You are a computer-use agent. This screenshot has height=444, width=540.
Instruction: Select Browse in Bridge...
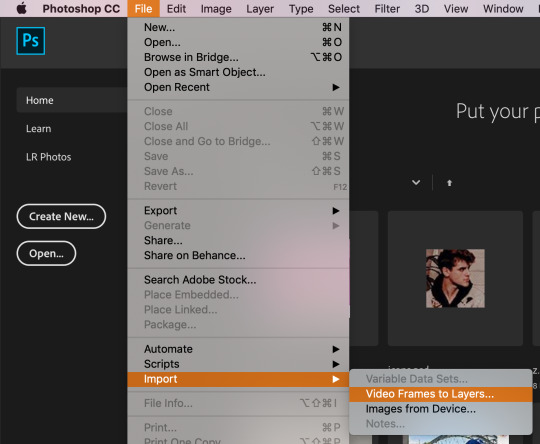(238, 57)
